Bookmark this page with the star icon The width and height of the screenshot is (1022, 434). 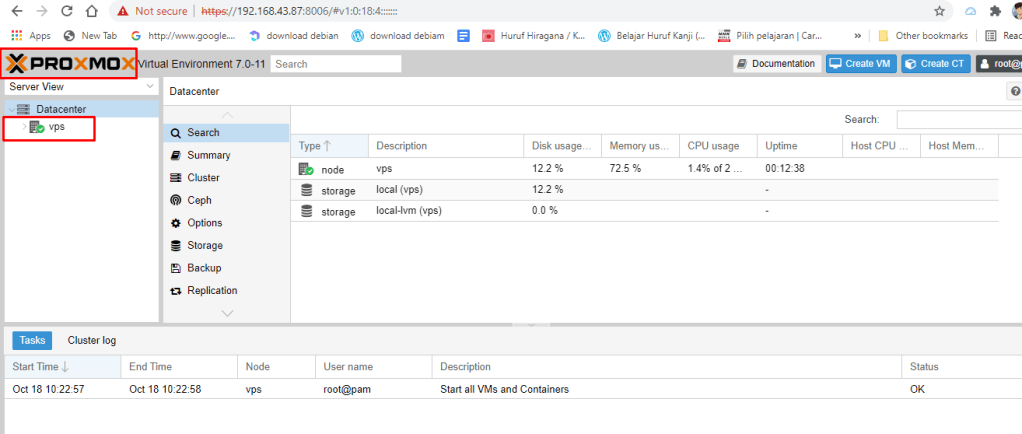click(x=939, y=11)
